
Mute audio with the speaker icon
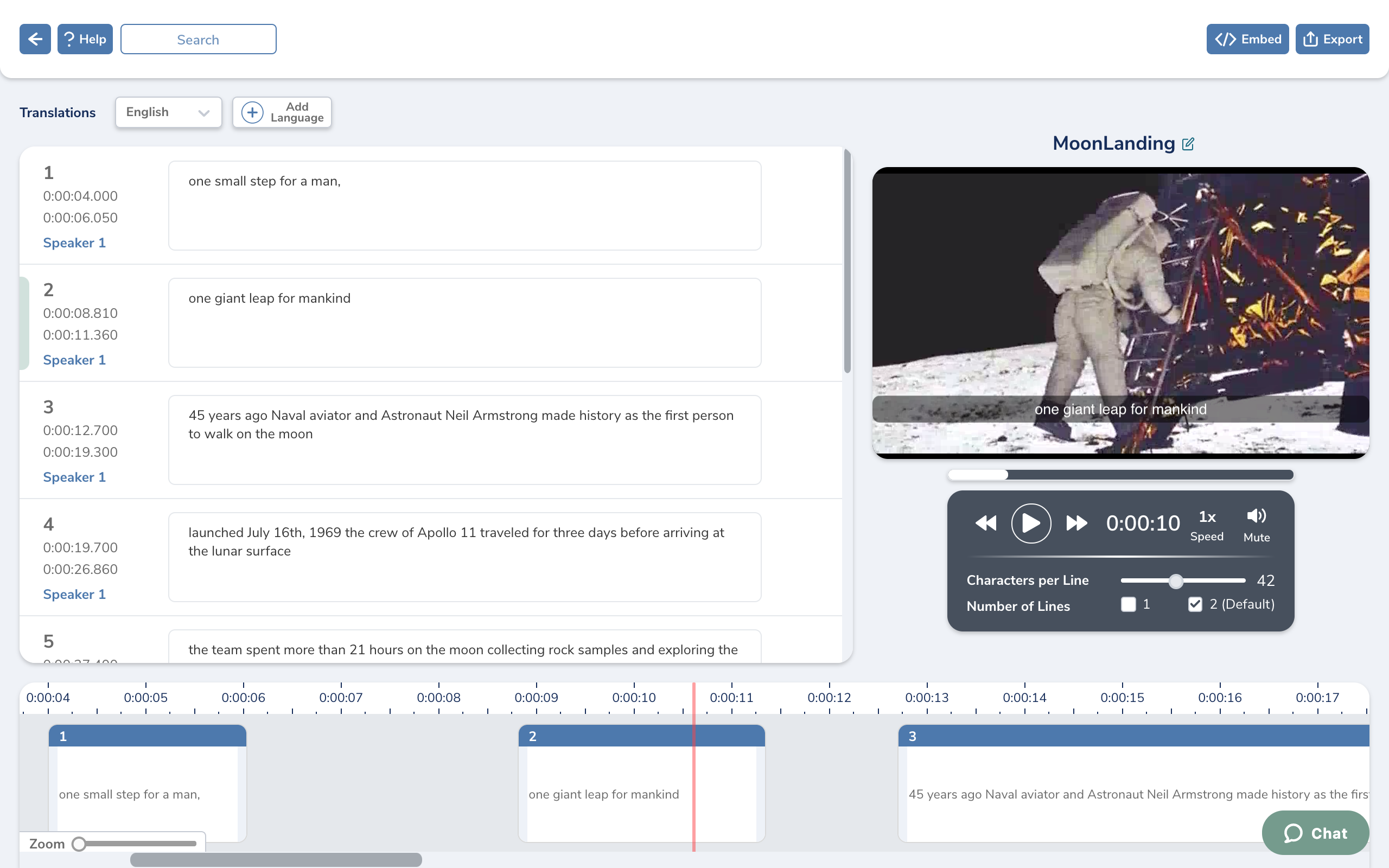1256,516
